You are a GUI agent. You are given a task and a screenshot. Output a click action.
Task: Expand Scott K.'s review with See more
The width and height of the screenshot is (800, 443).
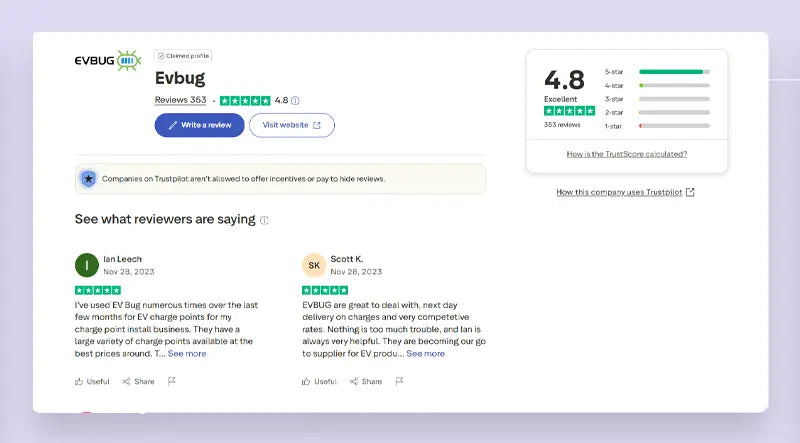pyautogui.click(x=425, y=353)
